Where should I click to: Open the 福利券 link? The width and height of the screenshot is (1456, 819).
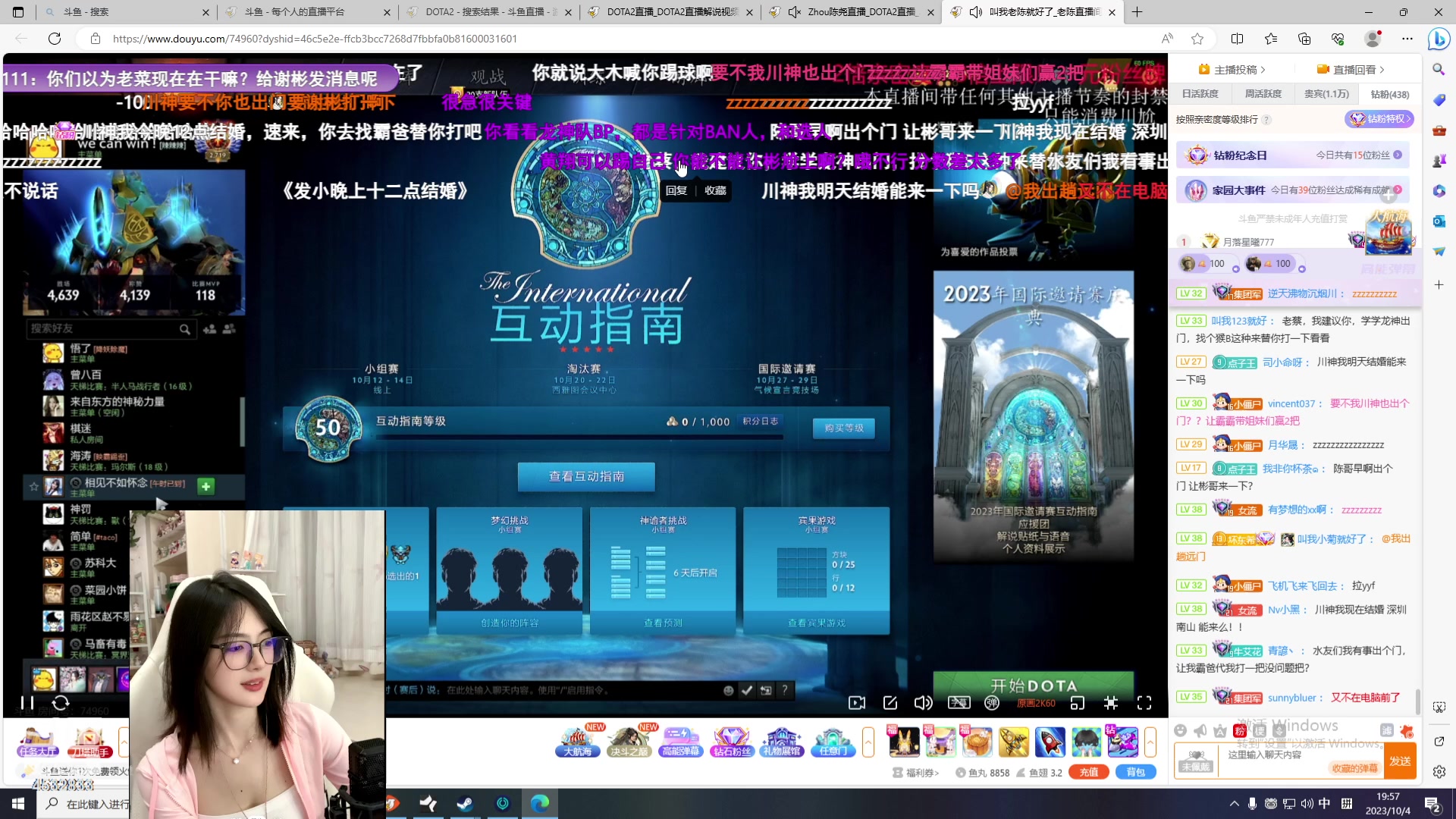pos(917,773)
